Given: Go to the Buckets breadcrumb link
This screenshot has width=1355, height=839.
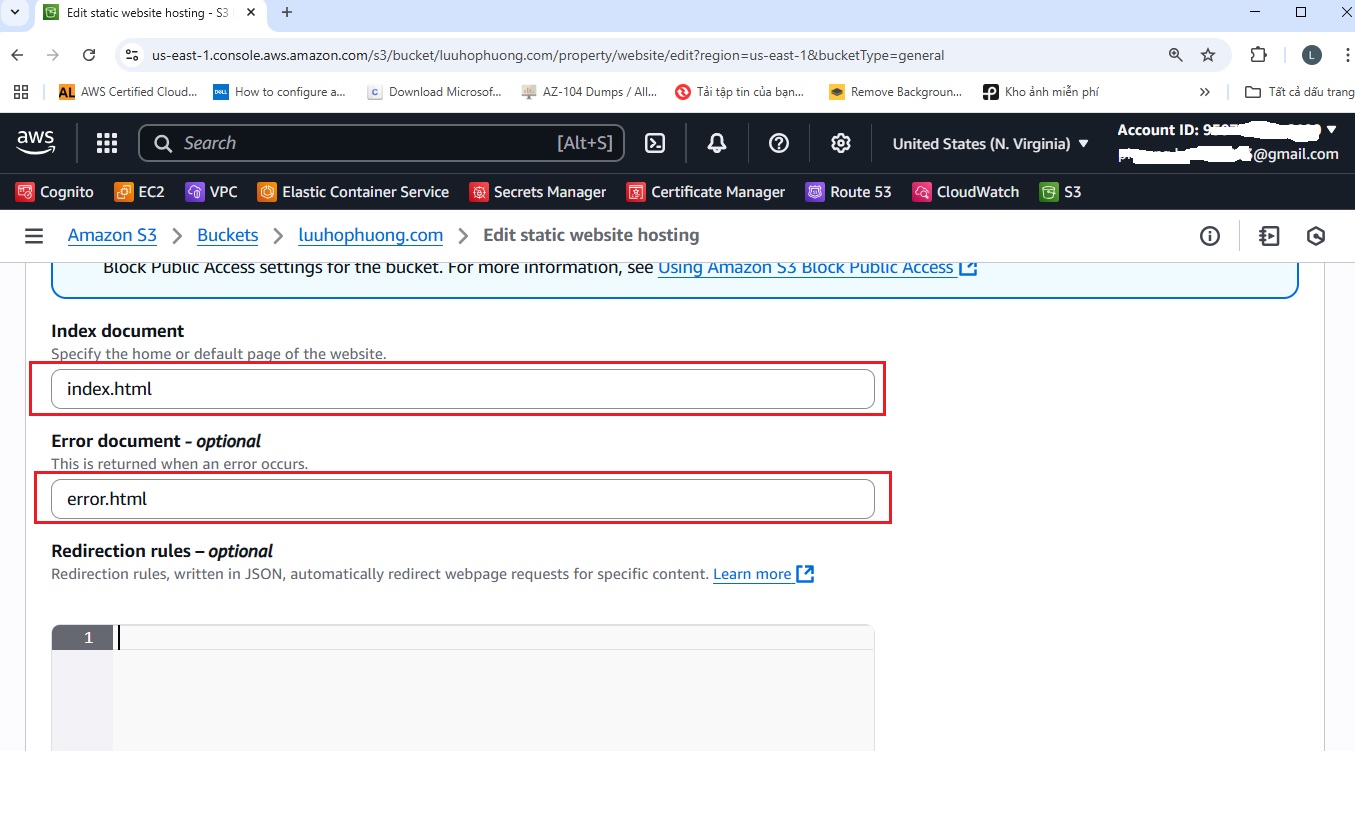Looking at the screenshot, I should coord(227,236).
